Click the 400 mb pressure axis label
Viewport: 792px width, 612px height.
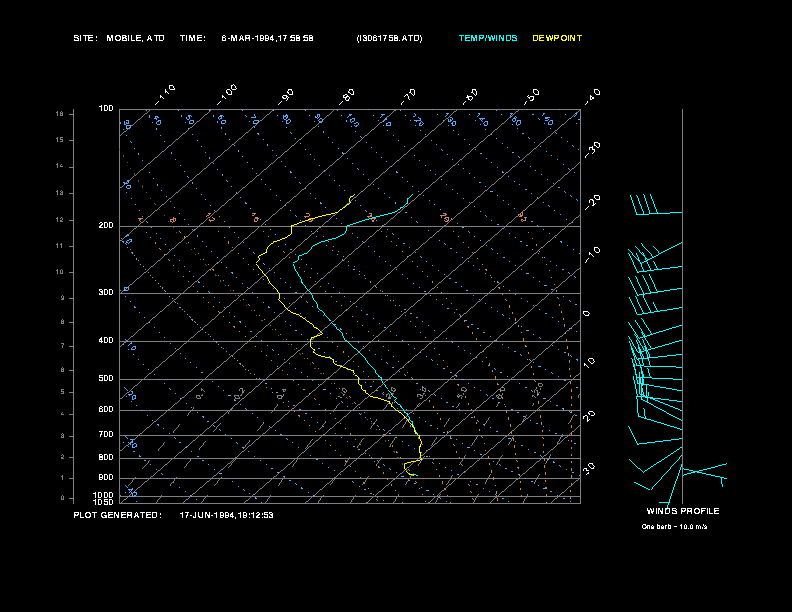[106, 340]
